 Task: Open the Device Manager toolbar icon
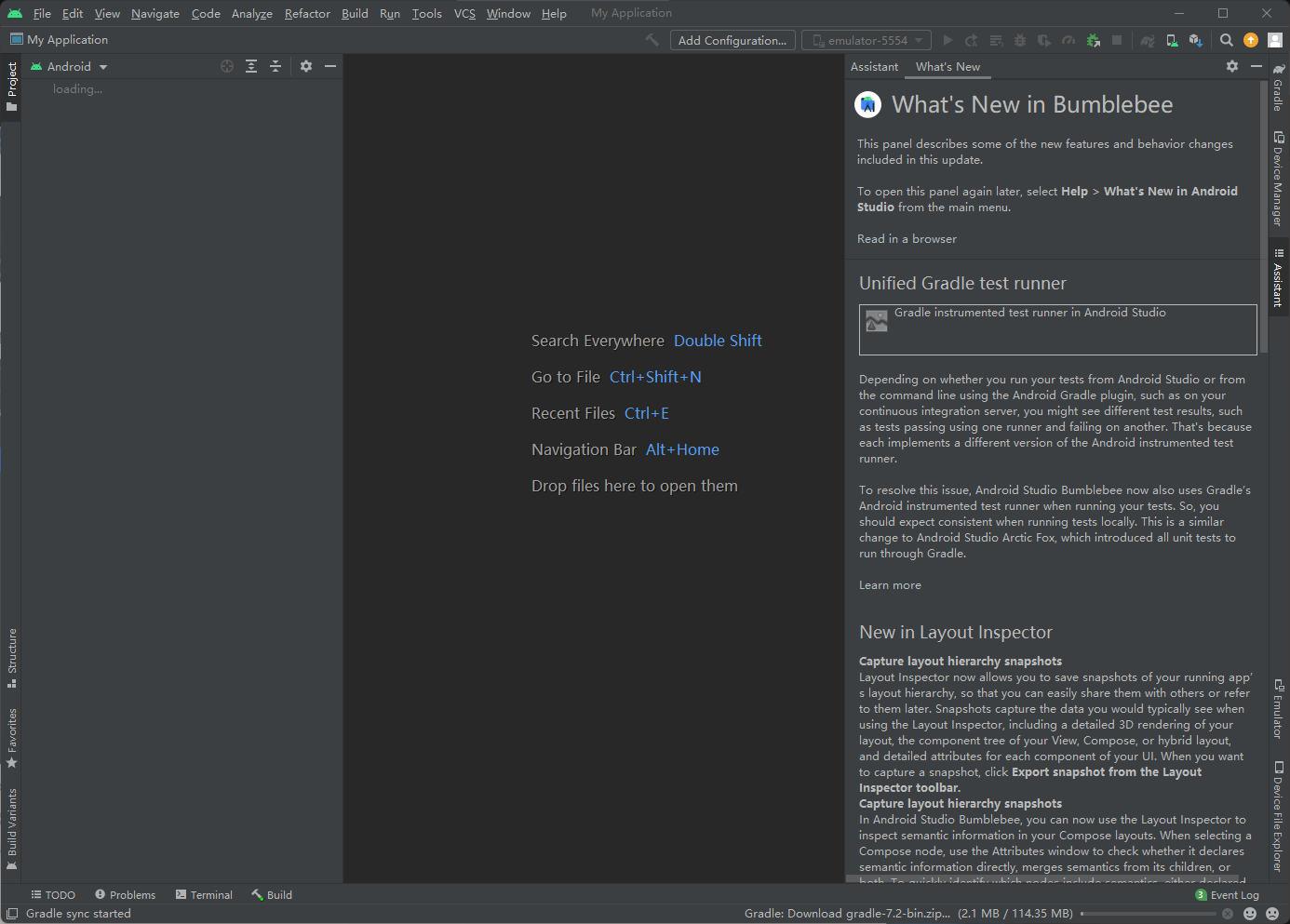pyautogui.click(x=1172, y=40)
